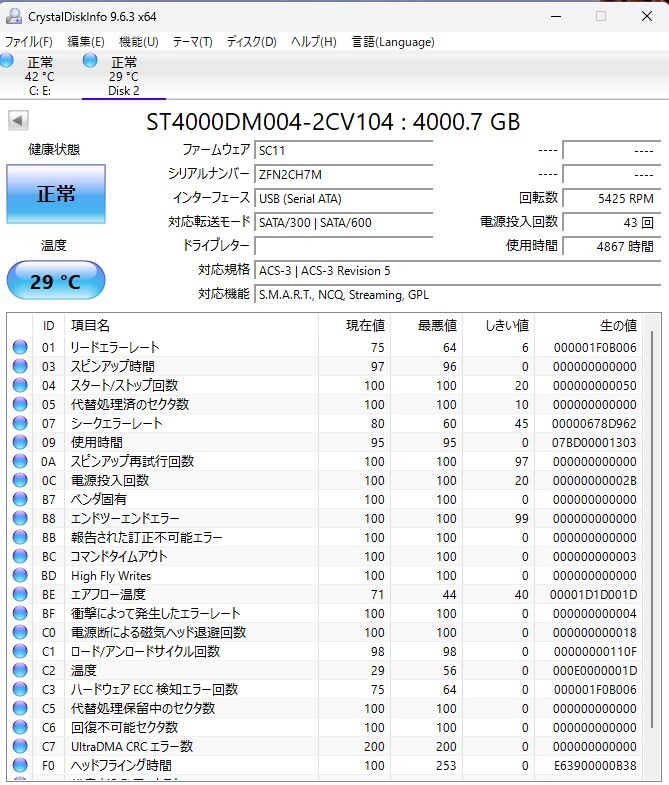Click the drive title ST4000DM004-2CV104 : 4000.7 GB
Image resolution: width=669 pixels, height=785 pixels.
tap(333, 122)
